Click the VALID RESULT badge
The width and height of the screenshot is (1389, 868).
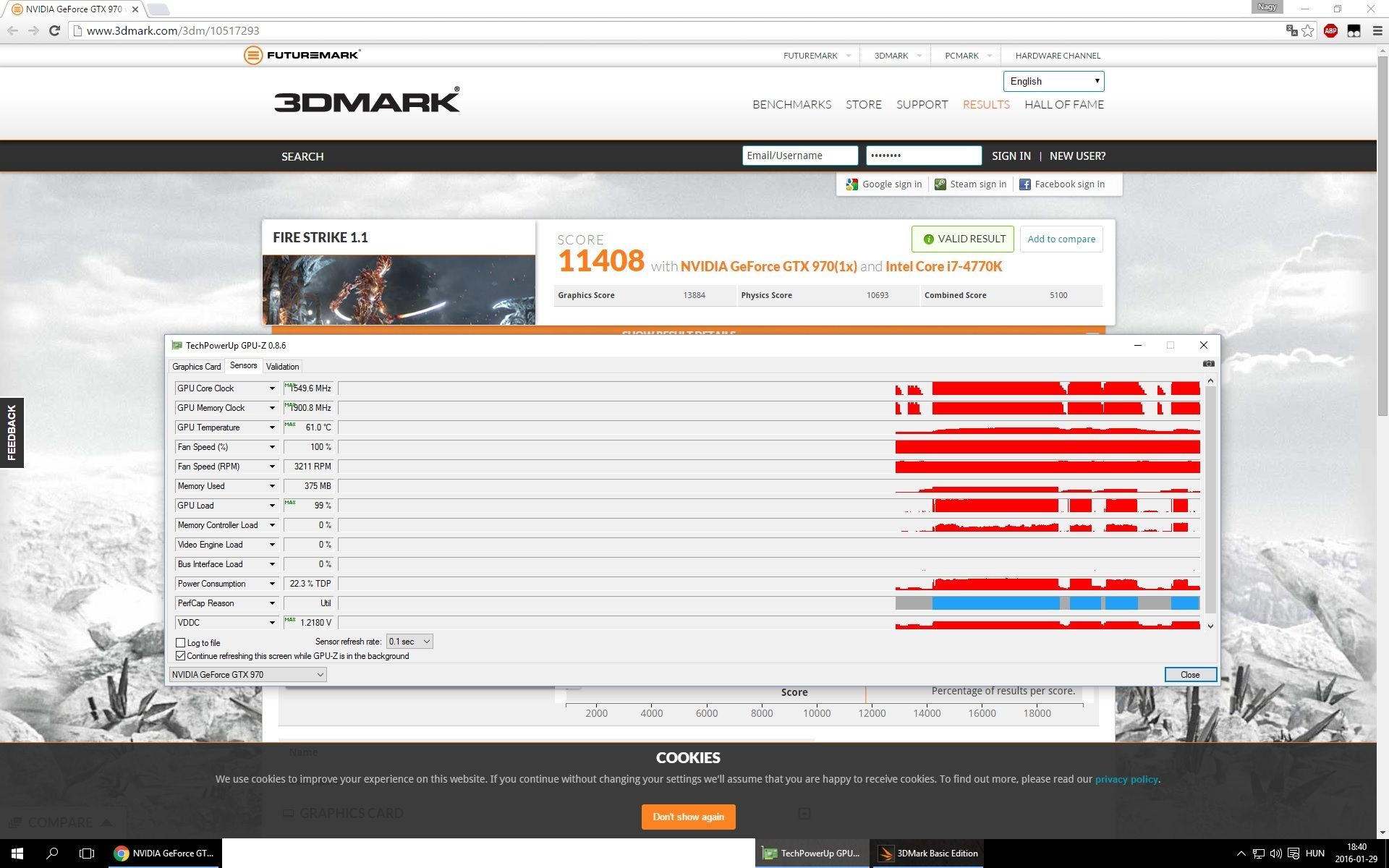[x=963, y=239]
